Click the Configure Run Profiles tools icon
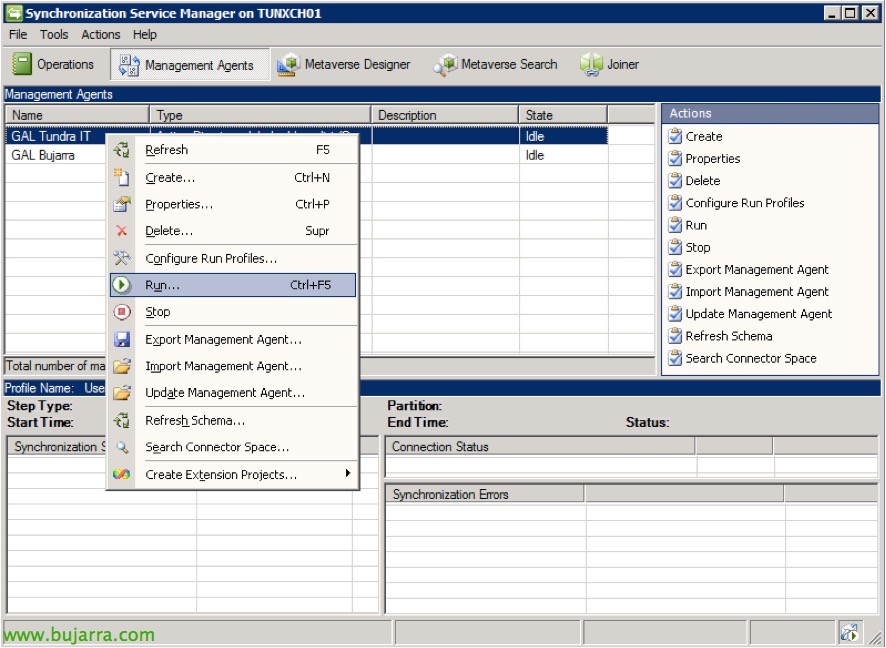Viewport: 886px width, 648px height. tap(121, 258)
